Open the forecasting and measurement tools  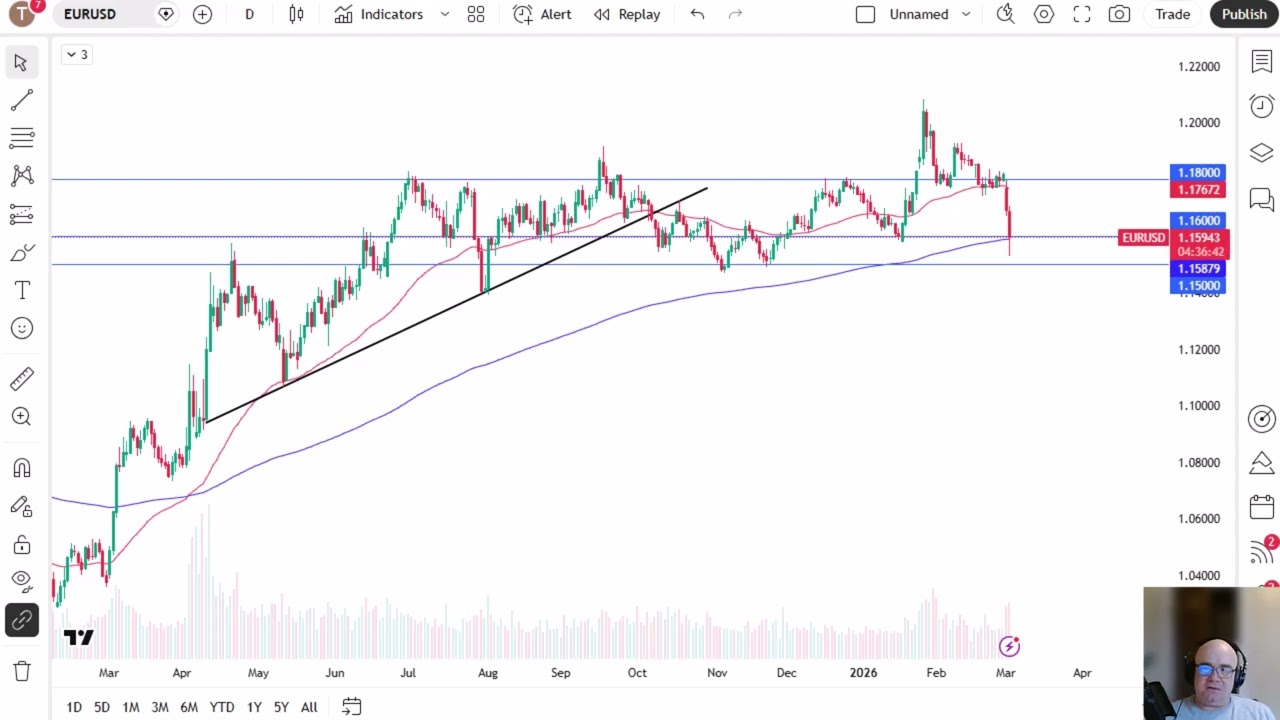(x=21, y=214)
